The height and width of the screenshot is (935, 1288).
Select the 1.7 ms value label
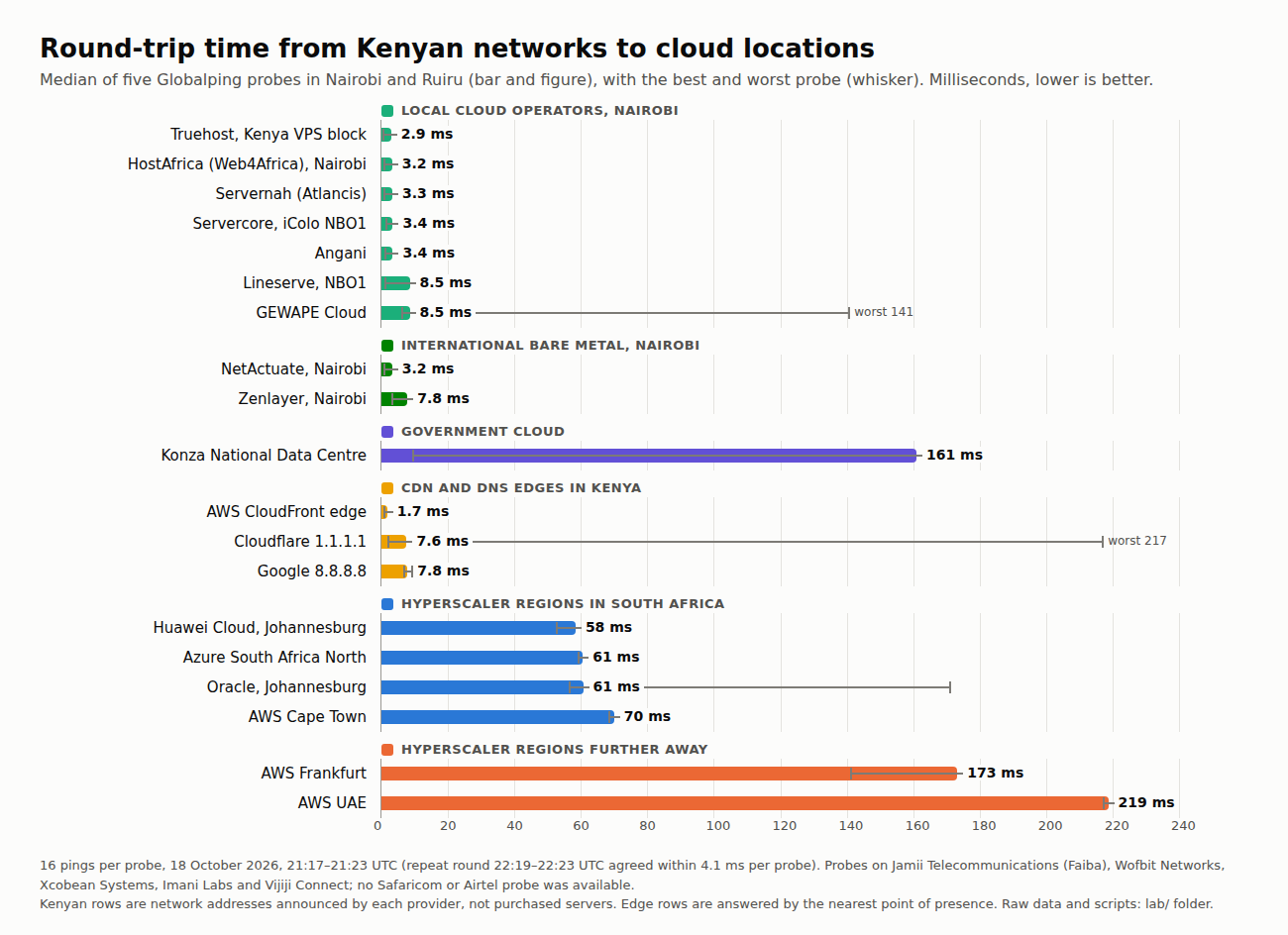[423, 512]
